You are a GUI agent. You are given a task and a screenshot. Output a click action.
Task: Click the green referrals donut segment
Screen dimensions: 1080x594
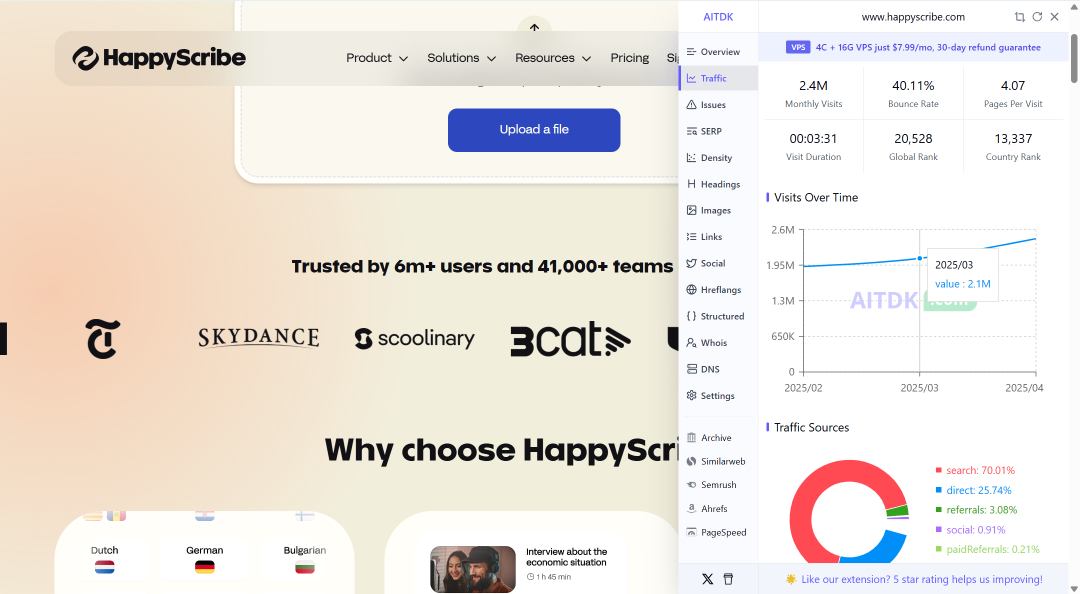coord(897,511)
